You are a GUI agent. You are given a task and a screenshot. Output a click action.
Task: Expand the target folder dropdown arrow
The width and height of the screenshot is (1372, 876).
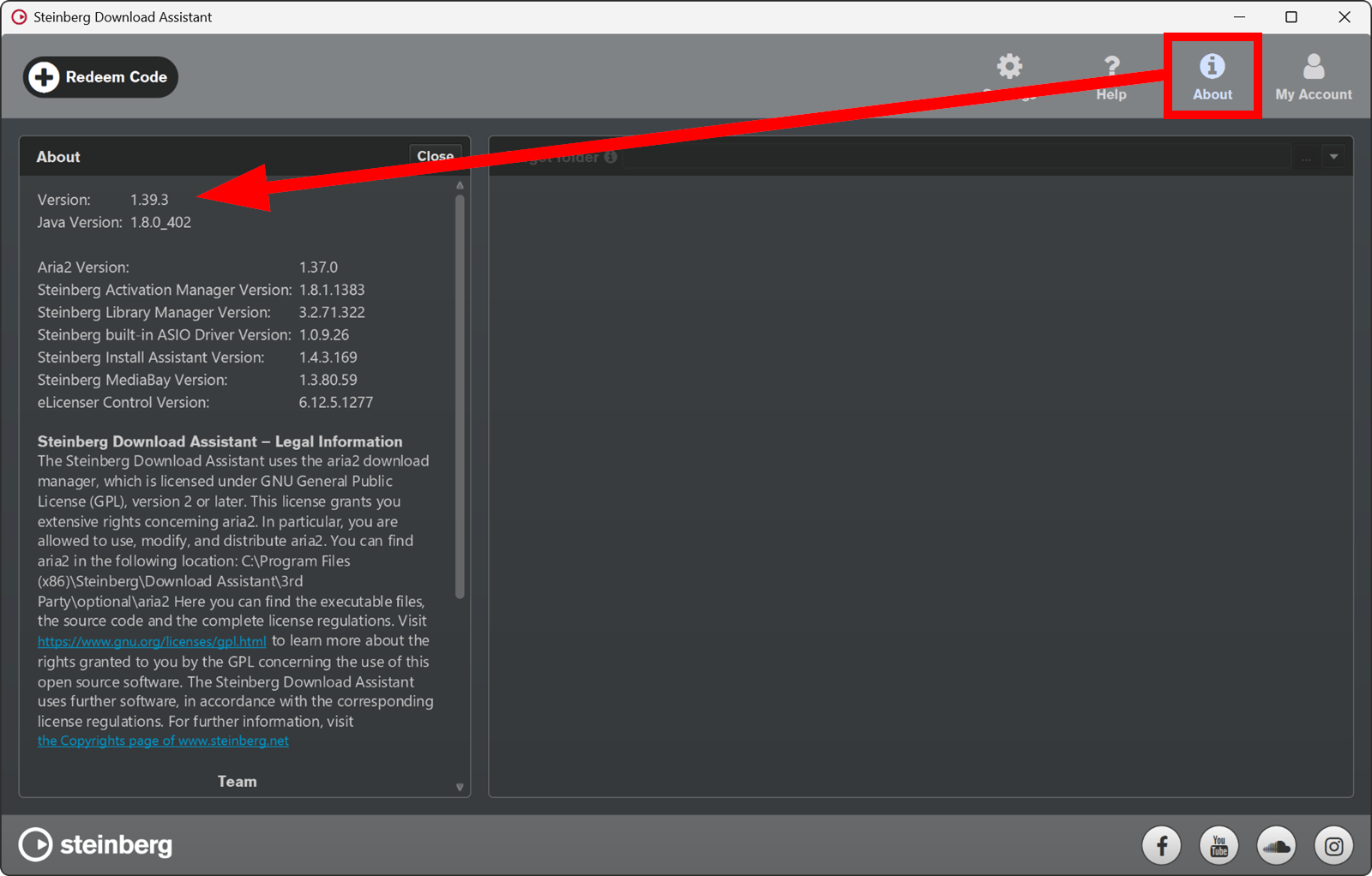pos(1333,157)
